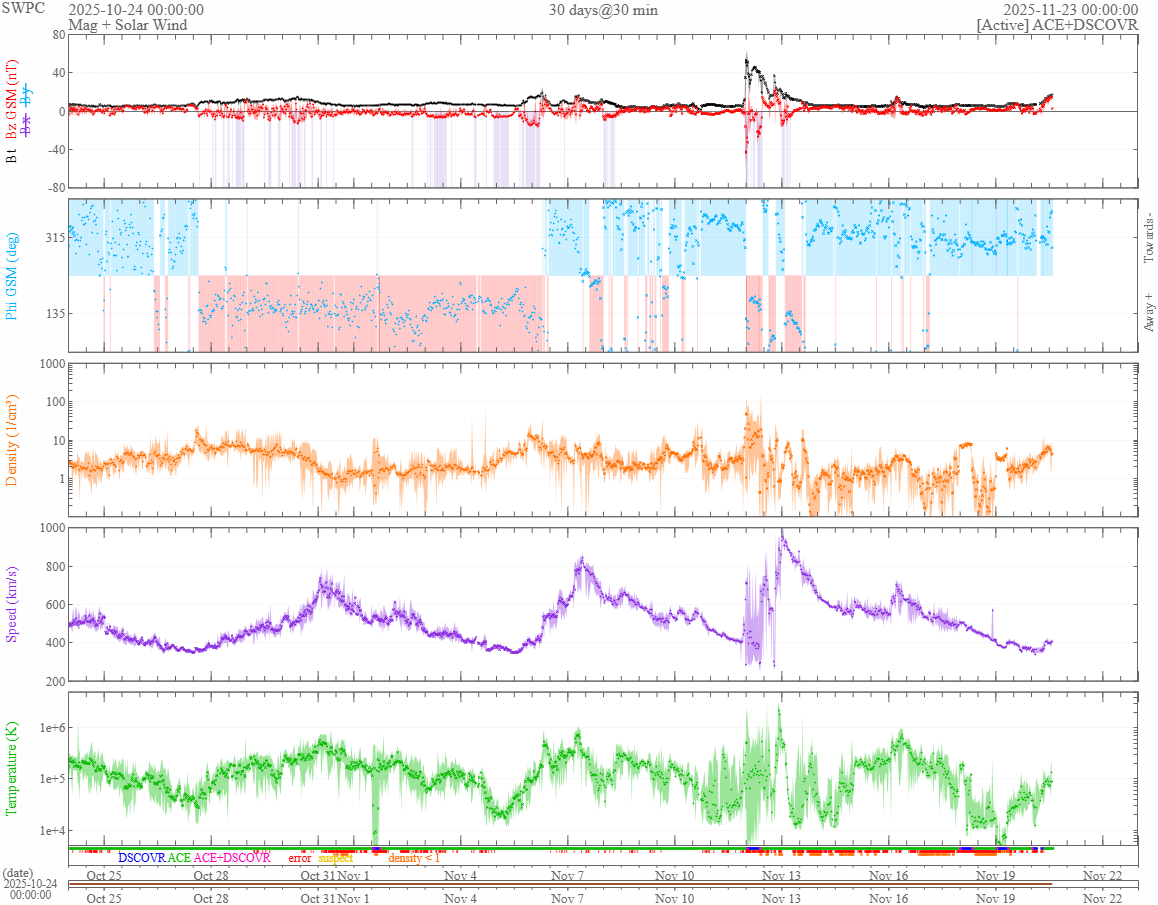Click the red 'Bz GSM (nT)' axis label

coord(11,100)
